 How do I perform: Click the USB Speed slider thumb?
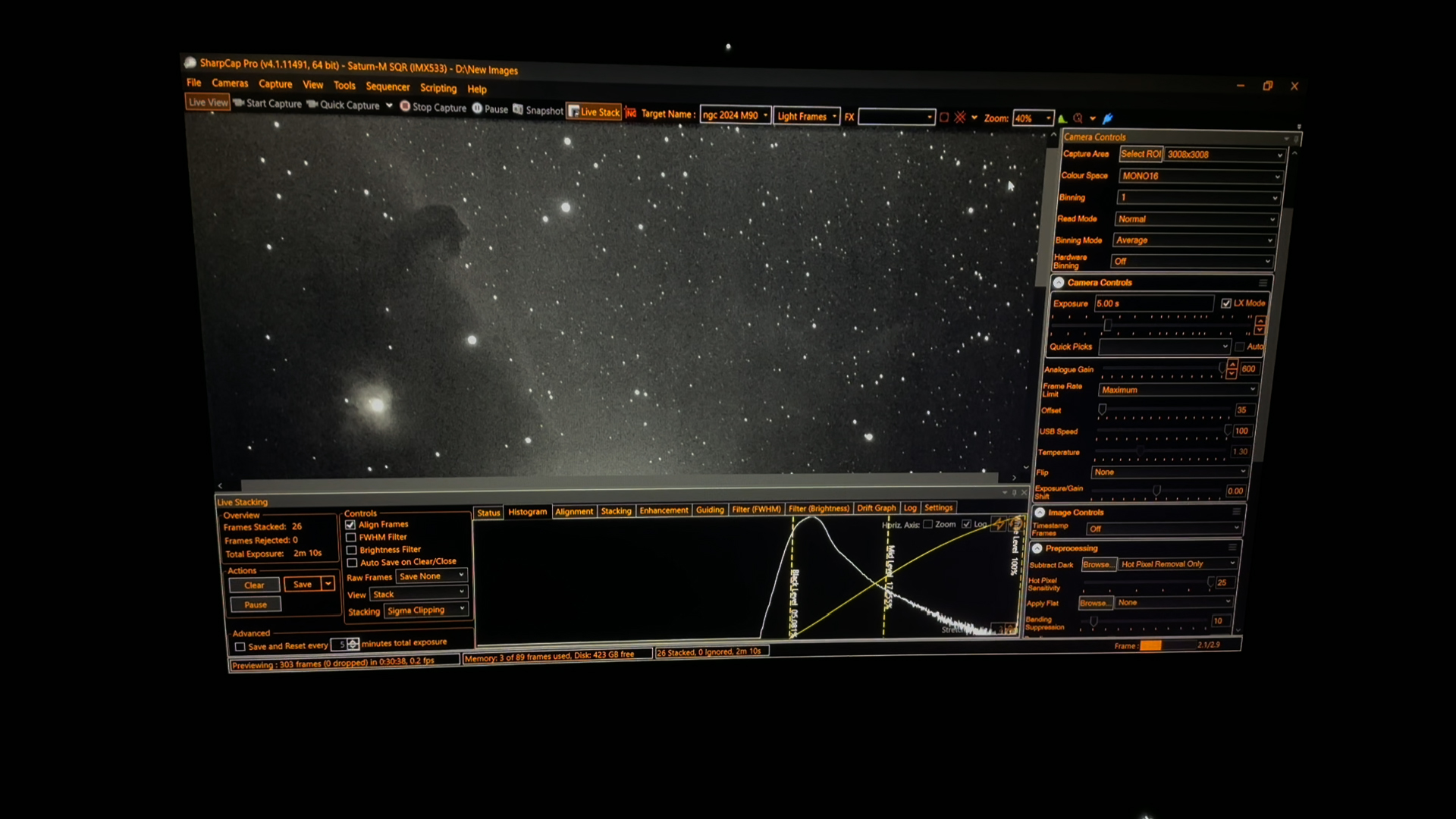coord(1227,430)
